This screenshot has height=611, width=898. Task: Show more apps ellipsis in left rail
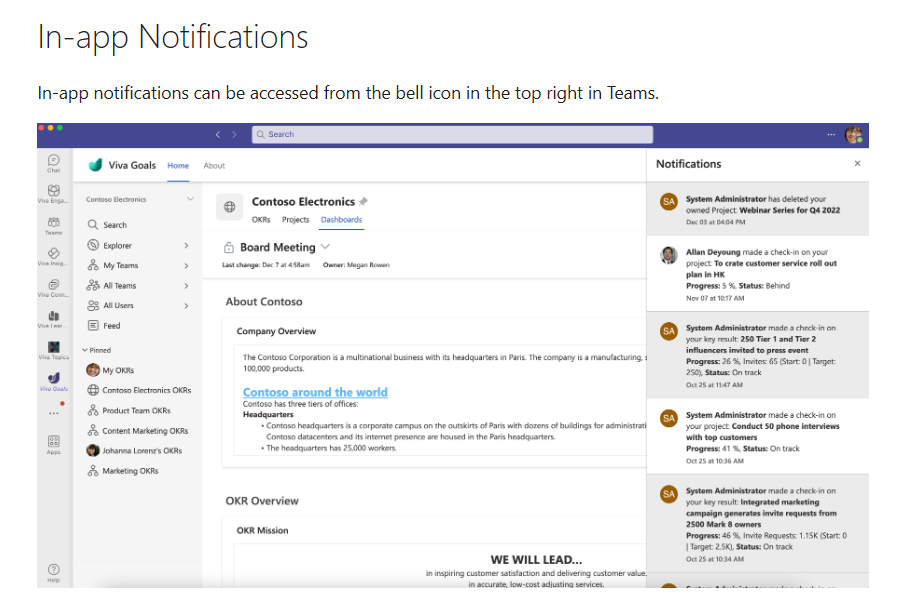(x=53, y=413)
